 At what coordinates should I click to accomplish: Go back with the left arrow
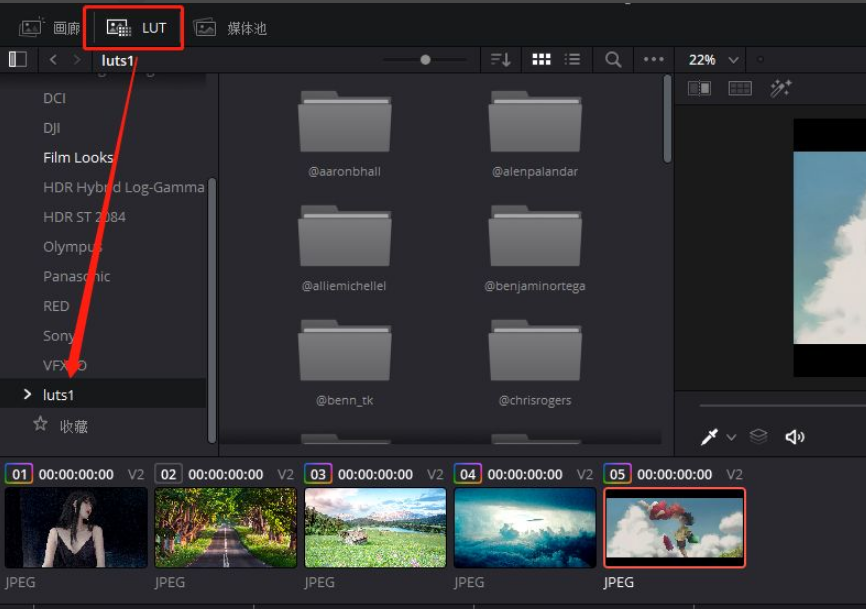tap(53, 60)
